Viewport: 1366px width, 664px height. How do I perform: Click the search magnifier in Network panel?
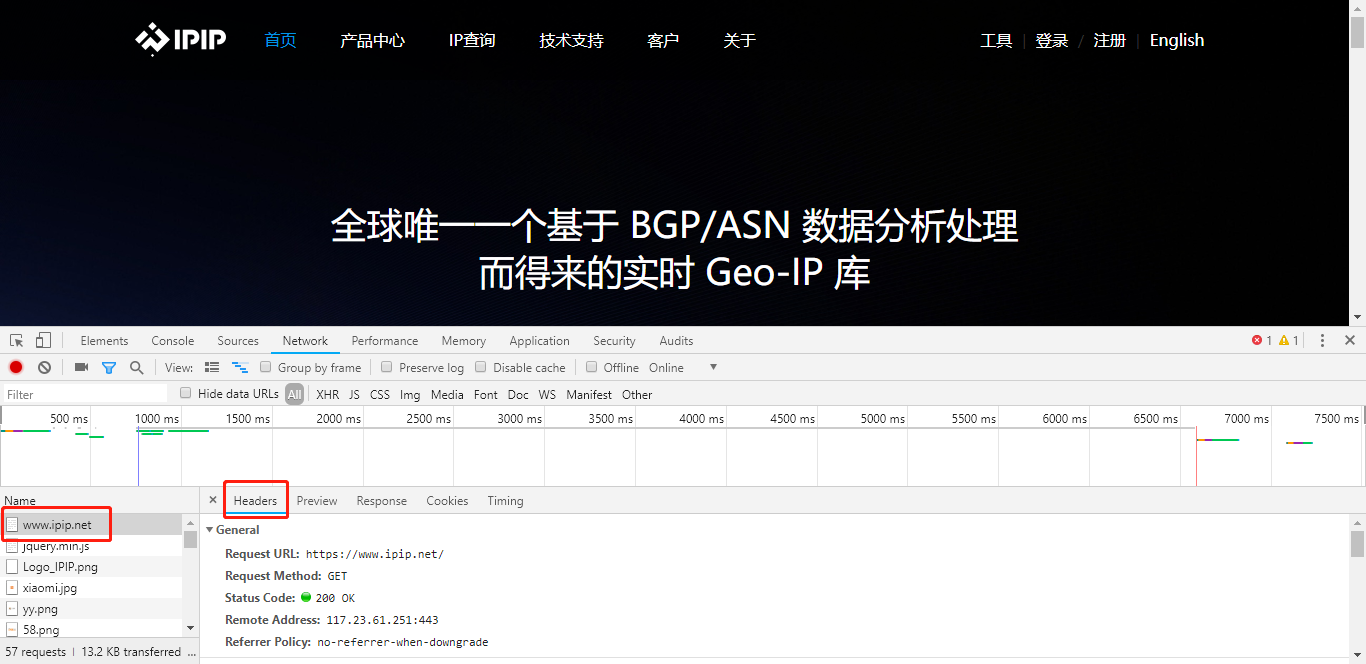[137, 367]
